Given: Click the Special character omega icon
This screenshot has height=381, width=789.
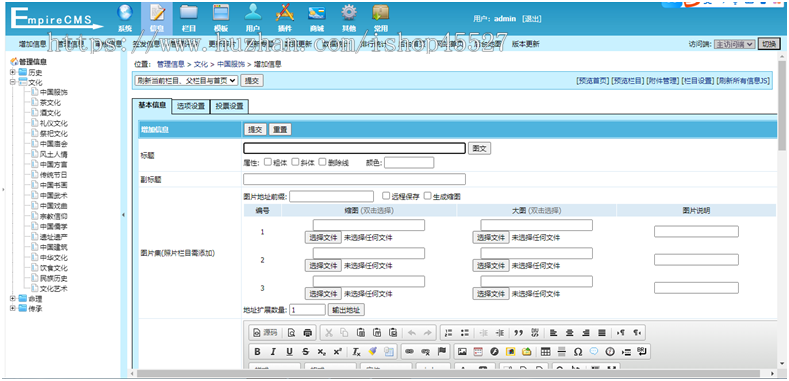Looking at the screenshot, I should pyautogui.click(x=578, y=352).
